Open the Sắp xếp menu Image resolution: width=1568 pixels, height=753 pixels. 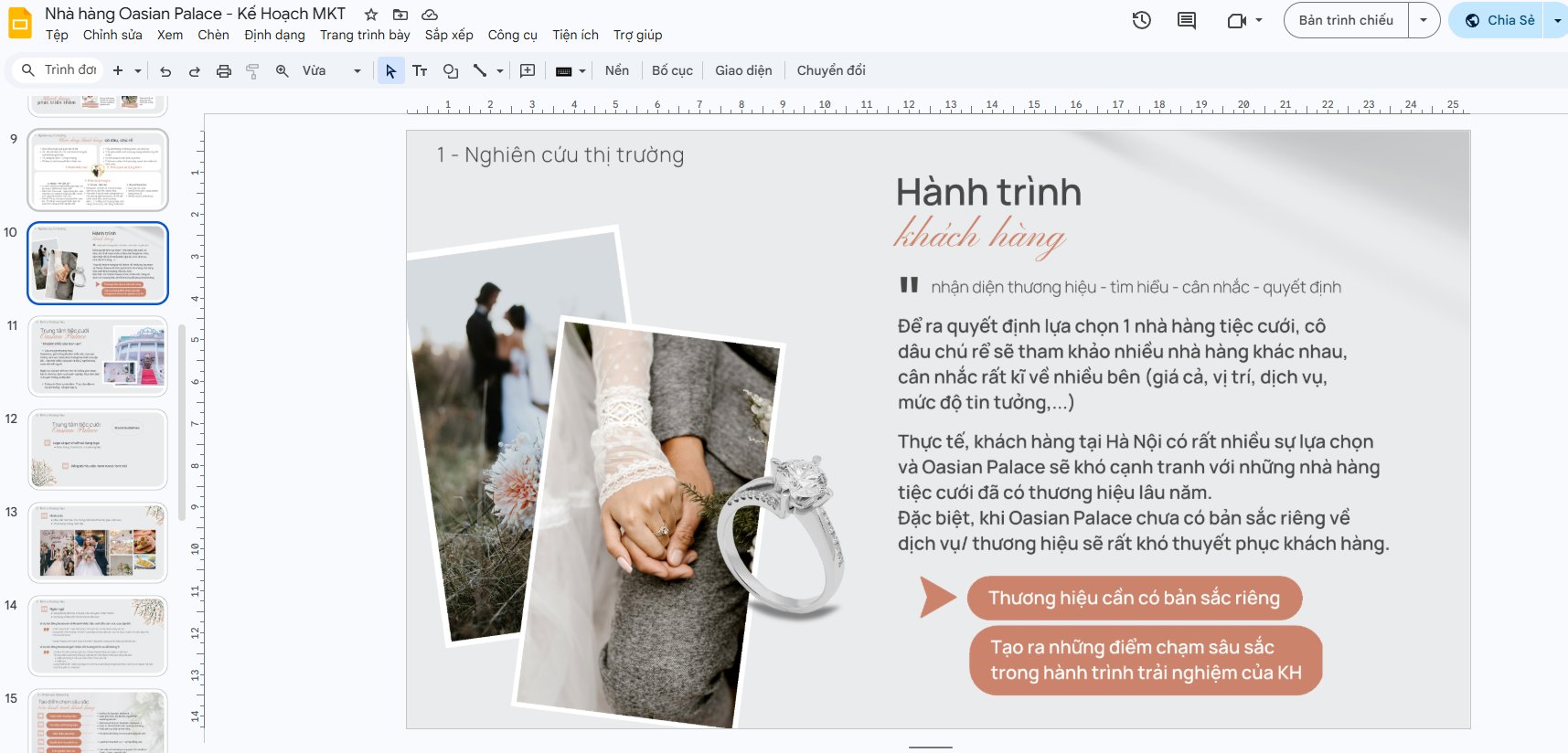449,35
